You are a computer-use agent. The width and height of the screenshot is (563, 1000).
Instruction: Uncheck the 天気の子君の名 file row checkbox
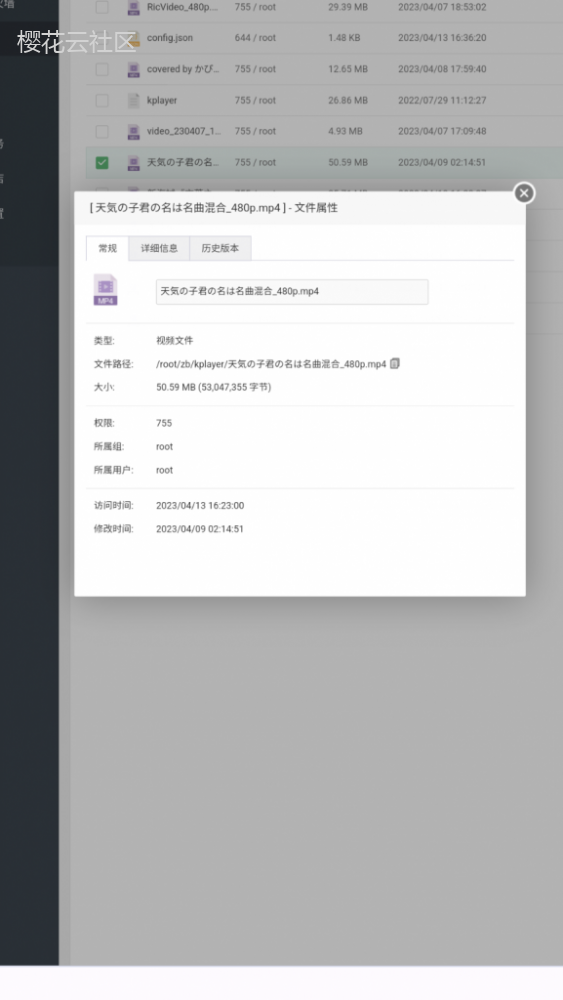[x=102, y=163]
